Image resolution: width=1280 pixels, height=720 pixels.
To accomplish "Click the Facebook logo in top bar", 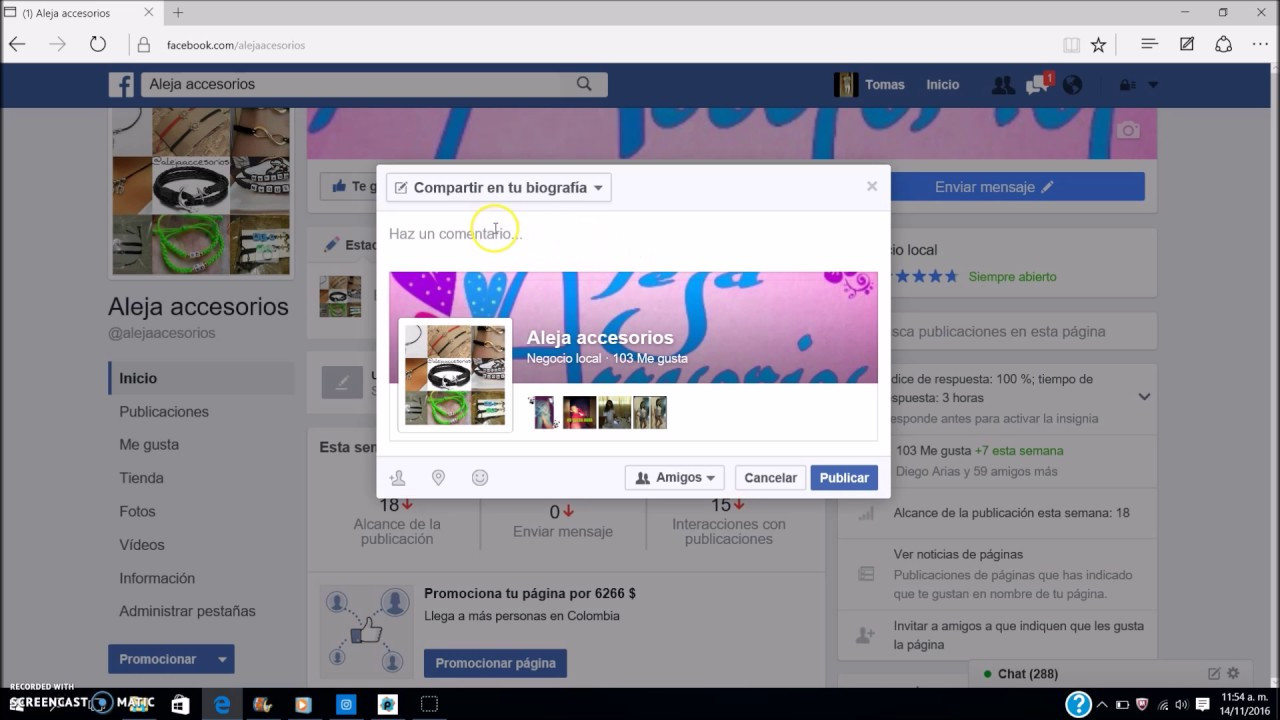I will [121, 85].
